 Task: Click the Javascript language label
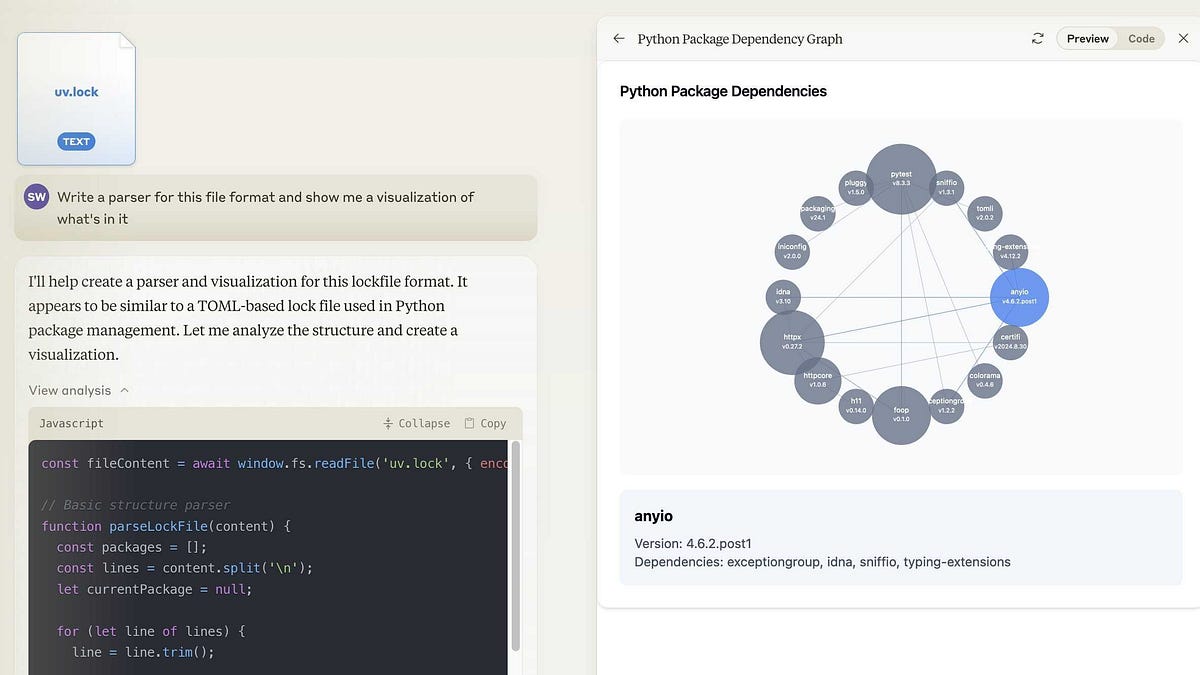(x=71, y=424)
